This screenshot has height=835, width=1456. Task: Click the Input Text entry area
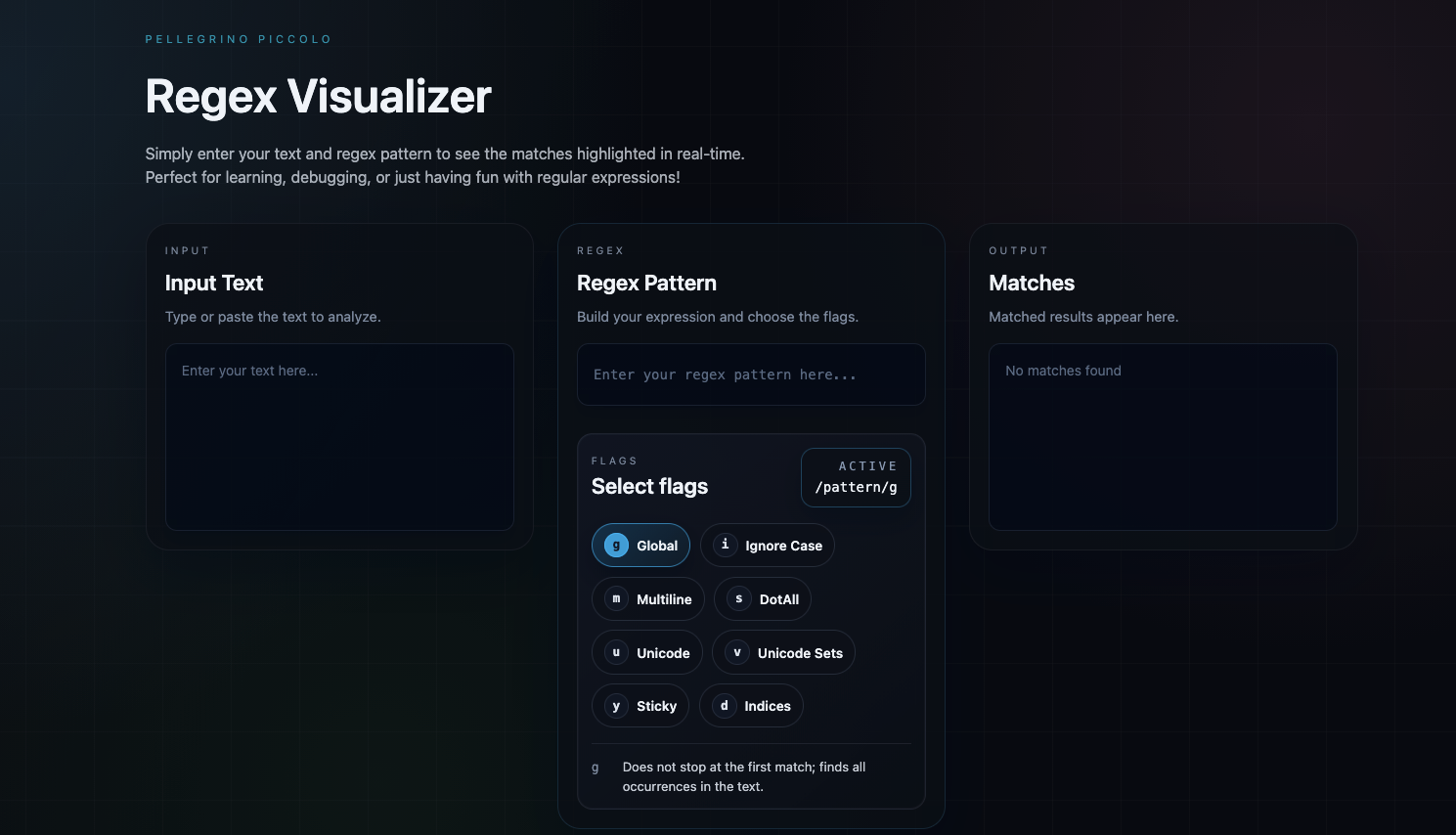pyautogui.click(x=339, y=436)
